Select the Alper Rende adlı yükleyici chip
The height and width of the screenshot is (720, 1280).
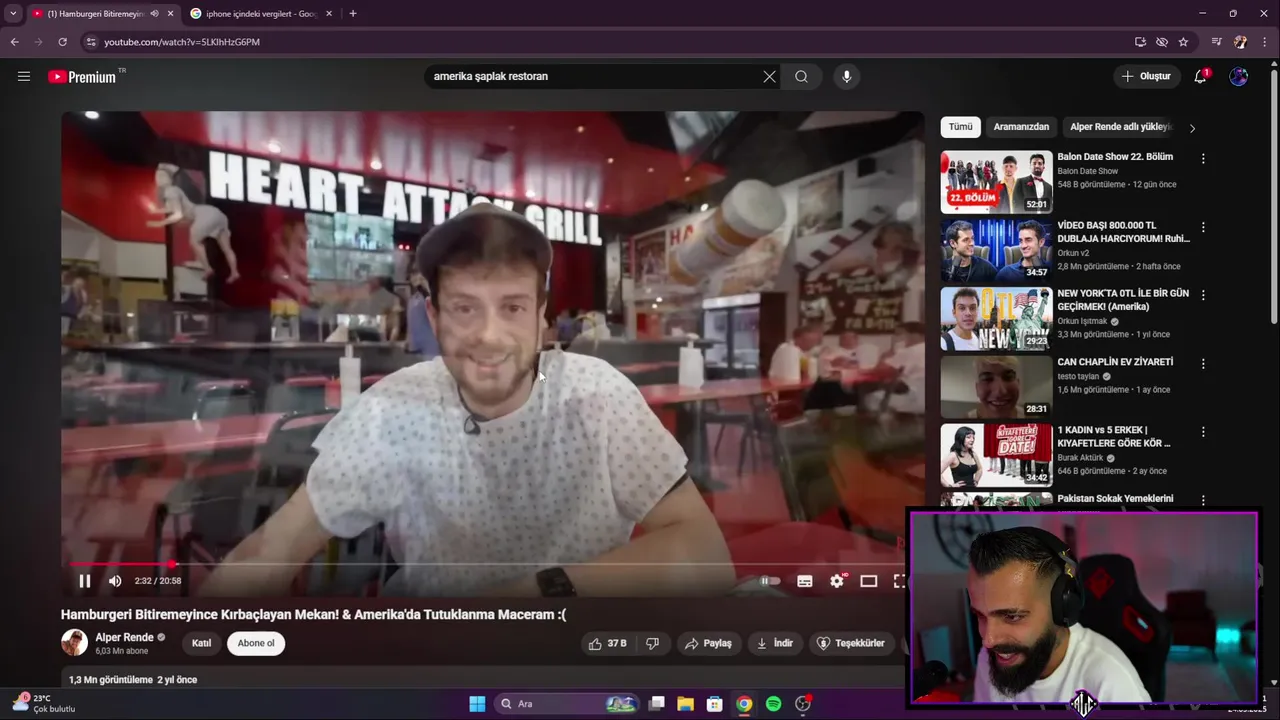(1120, 127)
